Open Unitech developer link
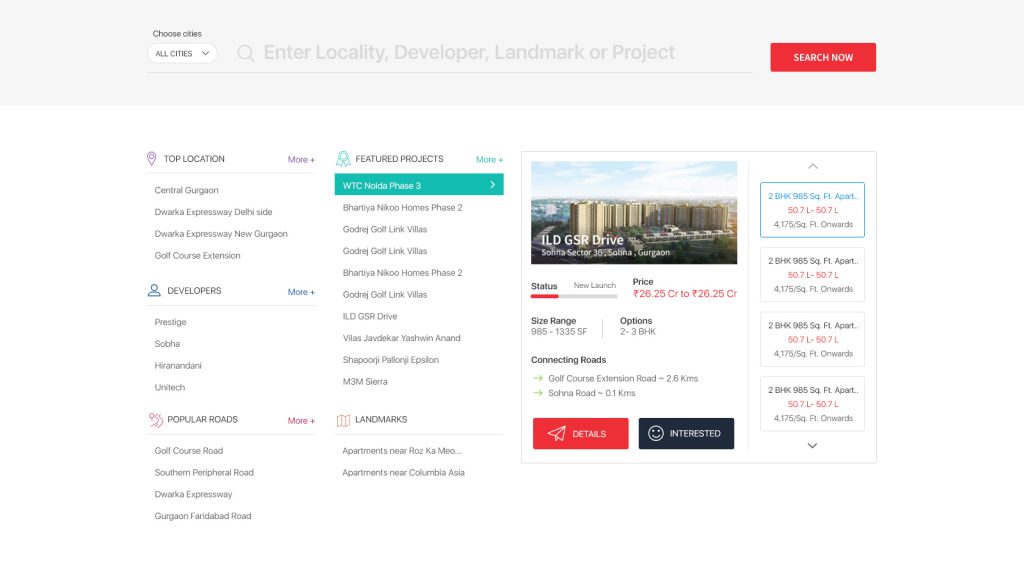This screenshot has width=1024, height=576. (170, 387)
